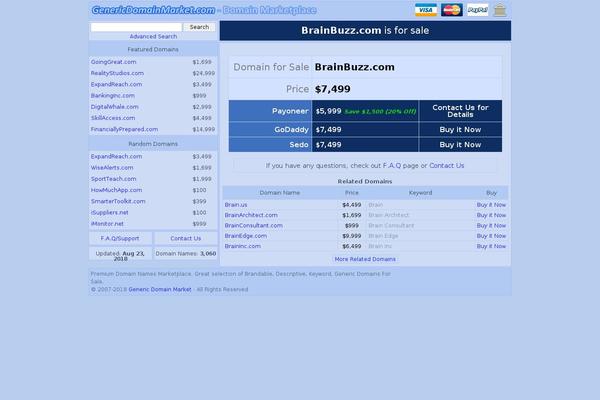Open SkillAccess.com listing
The image size is (600, 400).
(x=113, y=118)
